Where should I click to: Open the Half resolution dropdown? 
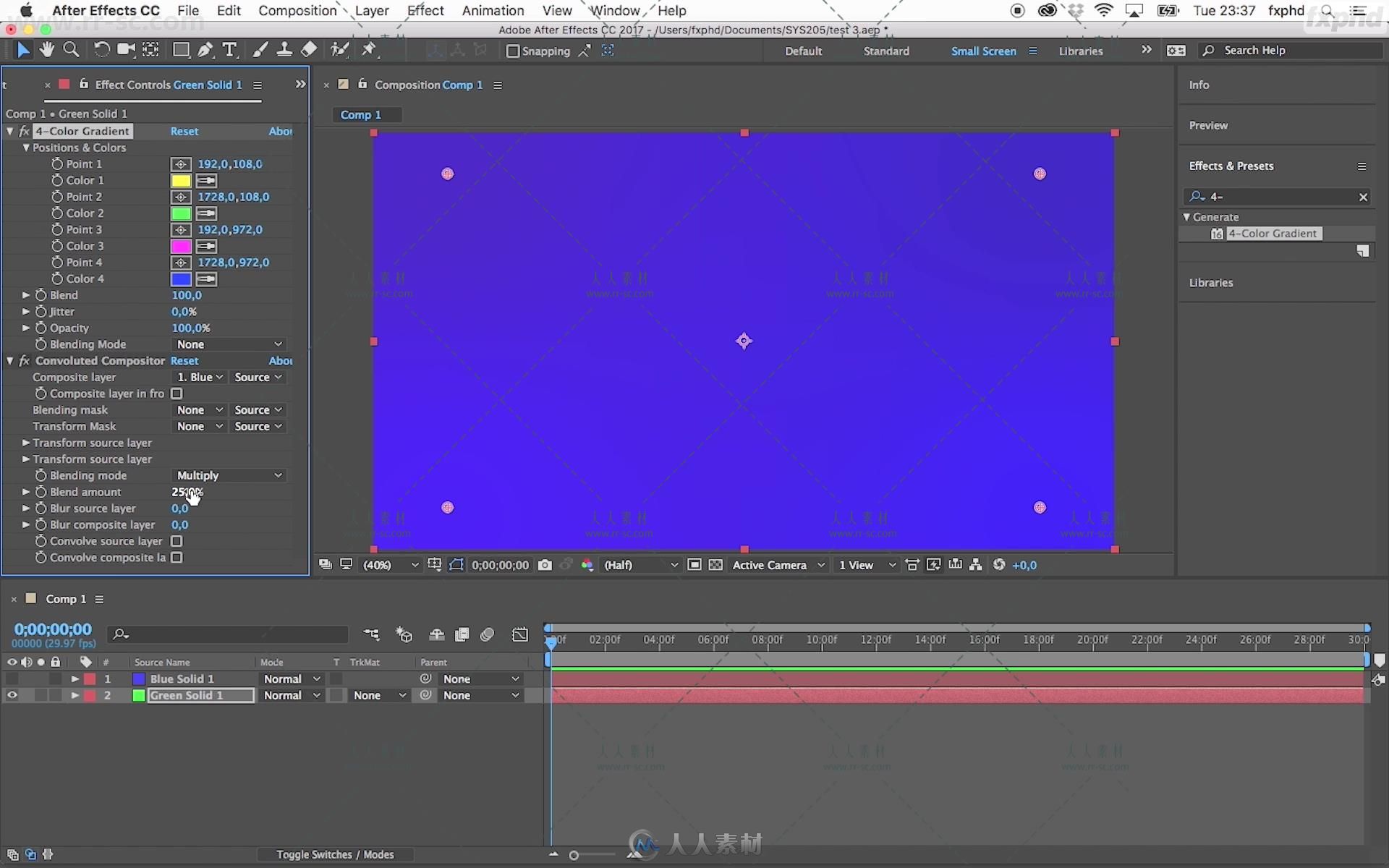640,565
